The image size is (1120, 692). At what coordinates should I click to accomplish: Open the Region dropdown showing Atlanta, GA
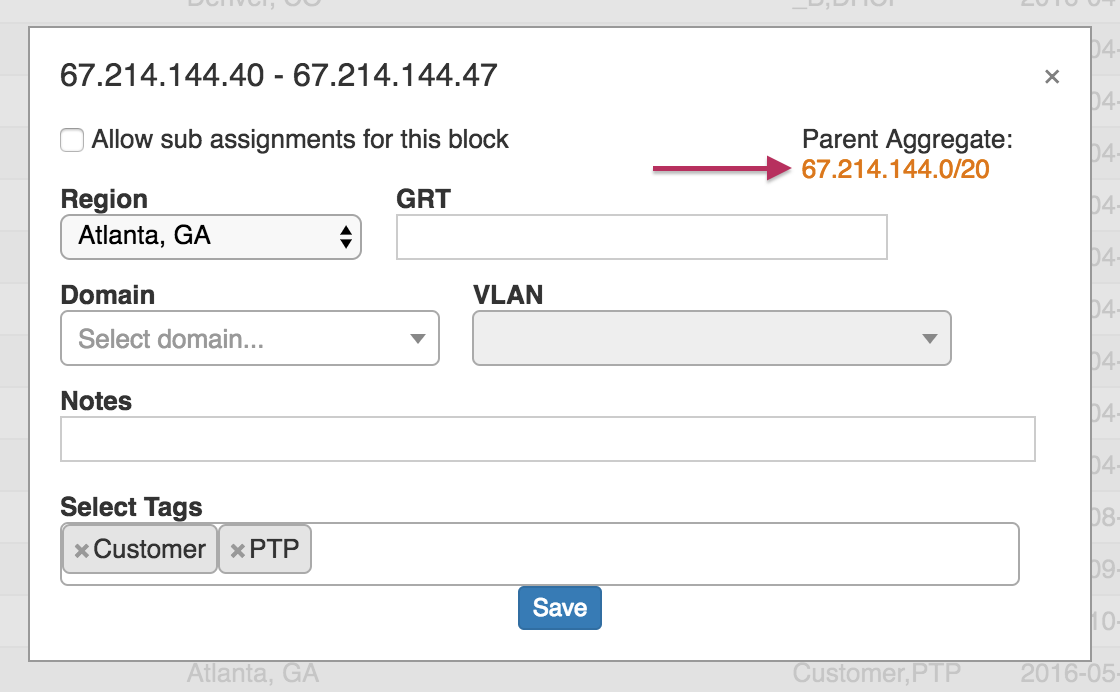pyautogui.click(x=210, y=237)
